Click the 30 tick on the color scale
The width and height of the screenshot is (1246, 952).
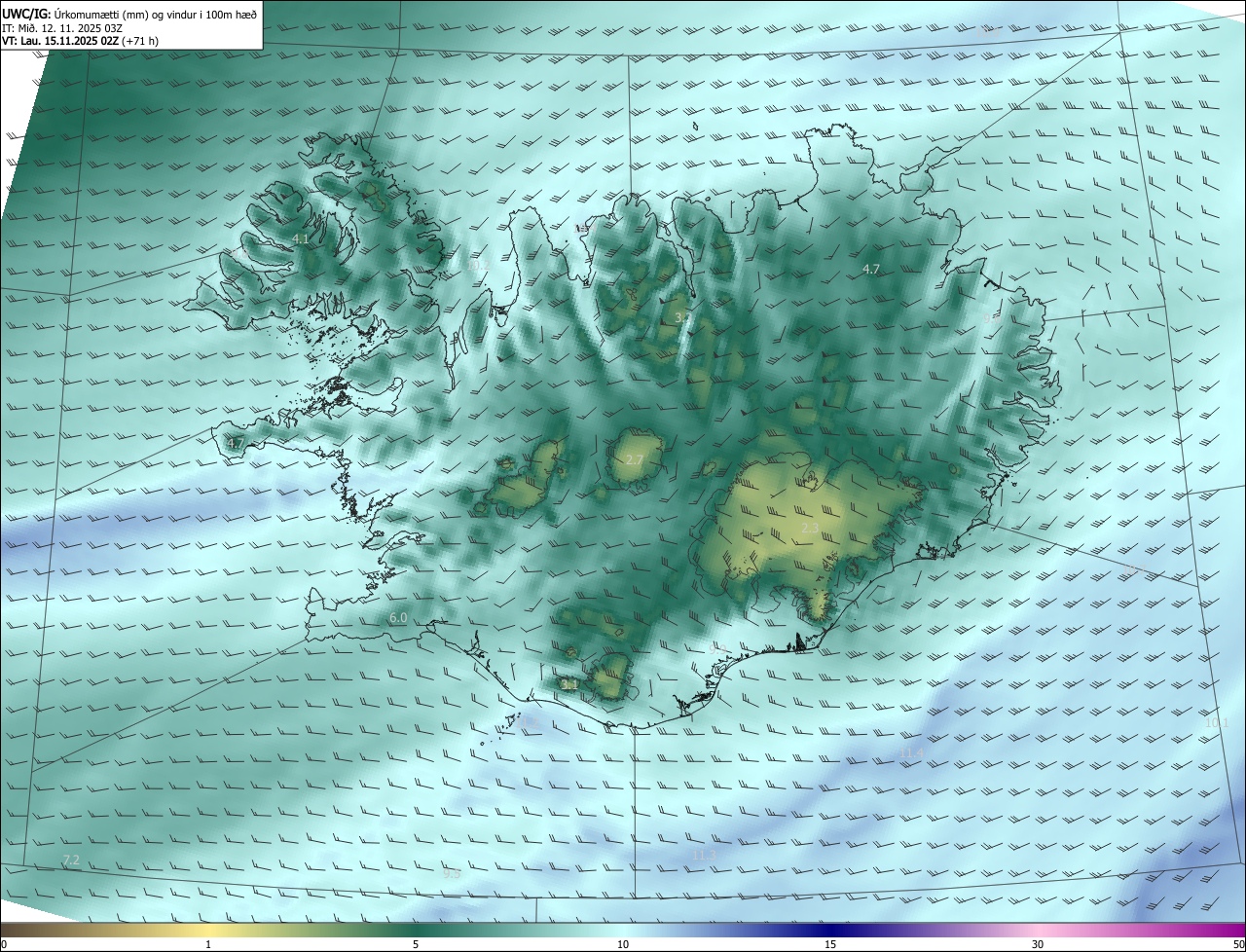1038,944
